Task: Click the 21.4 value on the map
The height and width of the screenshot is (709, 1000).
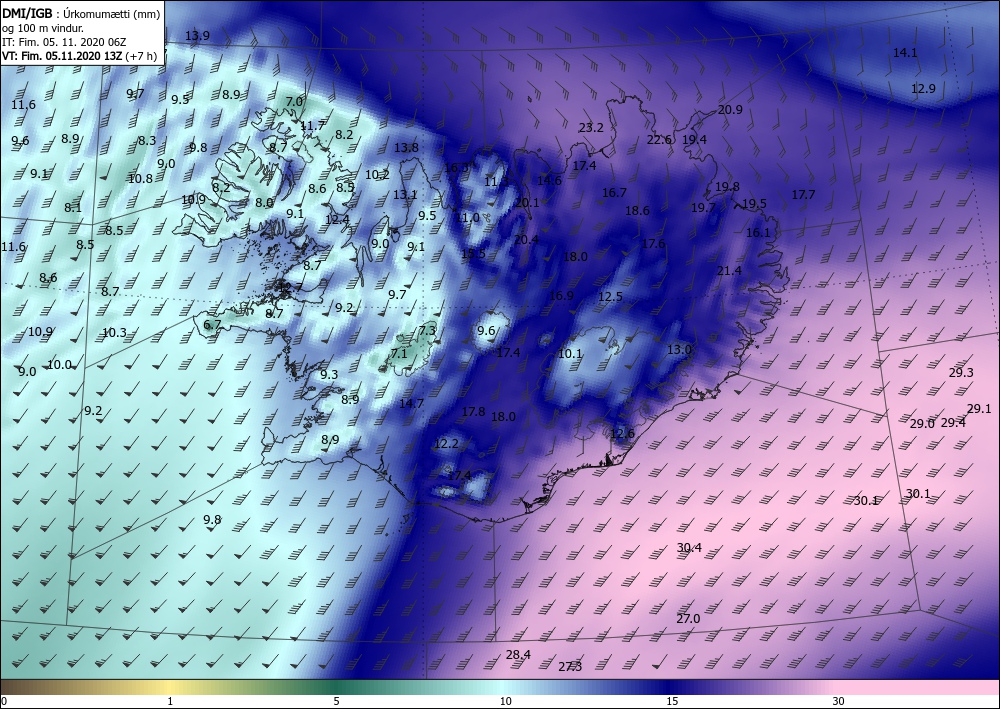Action: [729, 271]
